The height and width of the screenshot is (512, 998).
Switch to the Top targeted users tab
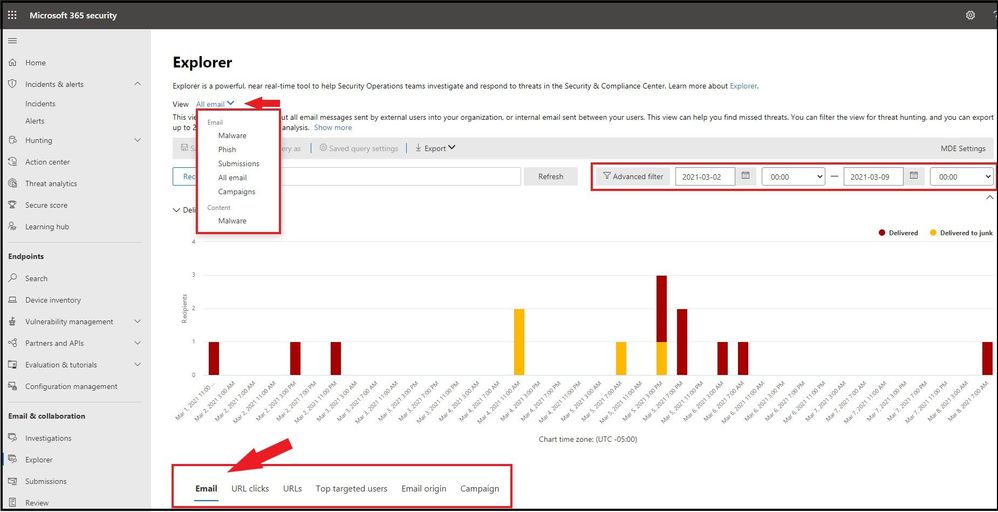point(351,489)
